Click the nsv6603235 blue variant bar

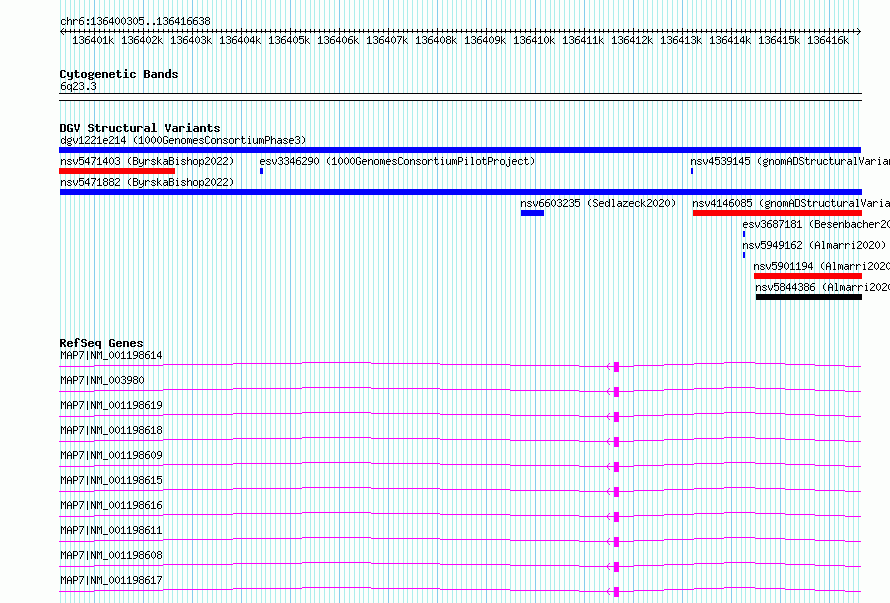tap(532, 213)
